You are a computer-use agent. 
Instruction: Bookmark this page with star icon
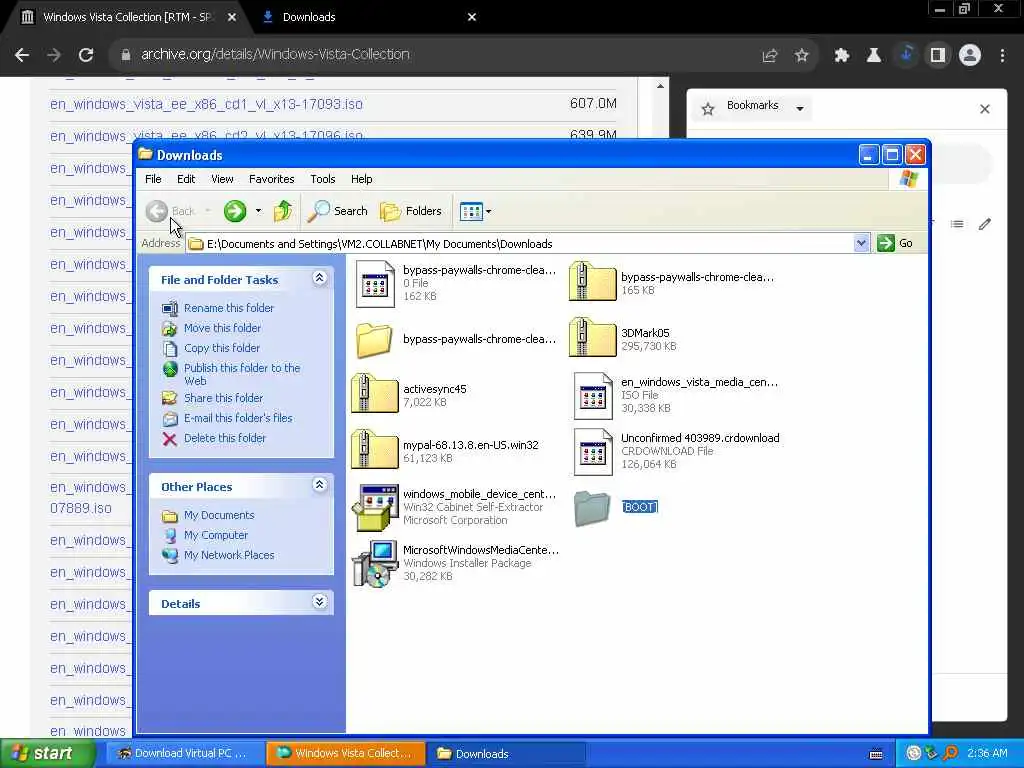pos(801,56)
